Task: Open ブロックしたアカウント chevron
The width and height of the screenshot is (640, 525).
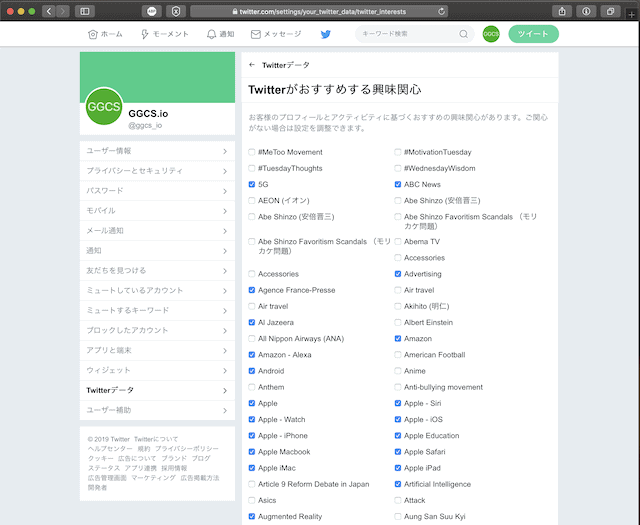Action: click(225, 331)
